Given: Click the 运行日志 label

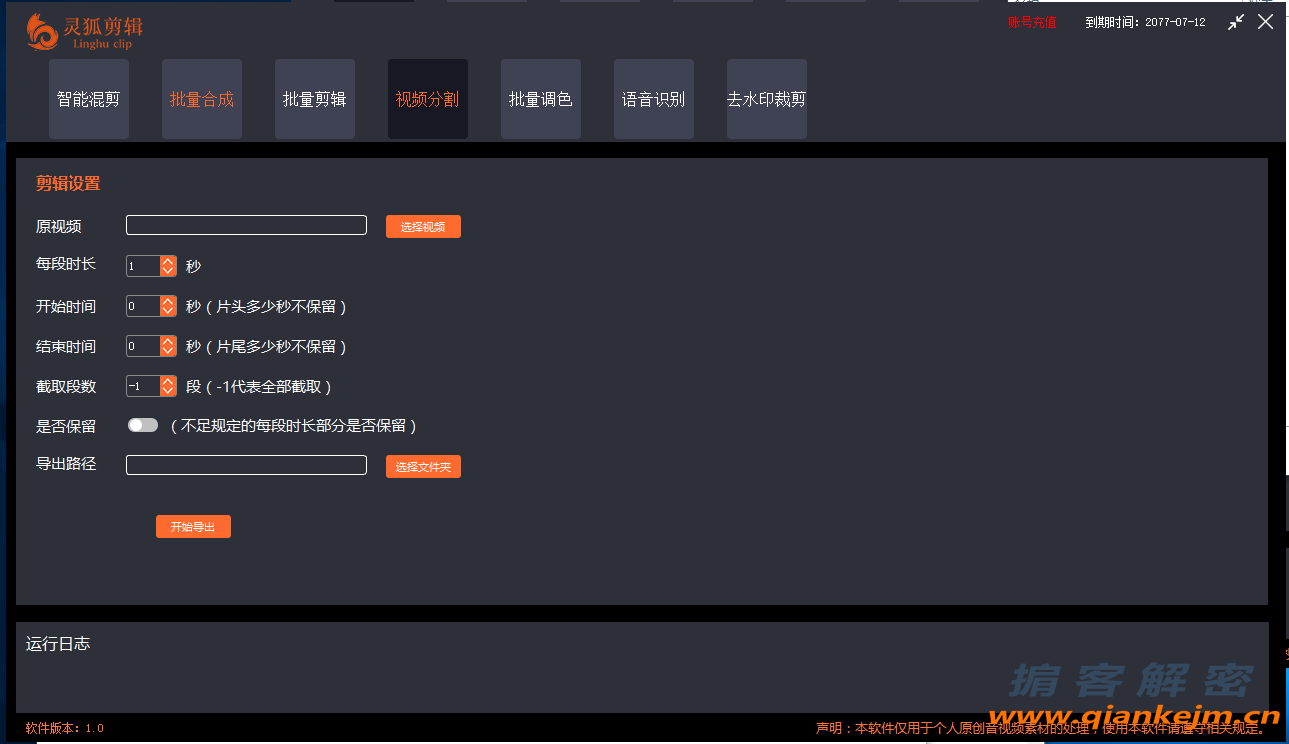Looking at the screenshot, I should [x=58, y=644].
